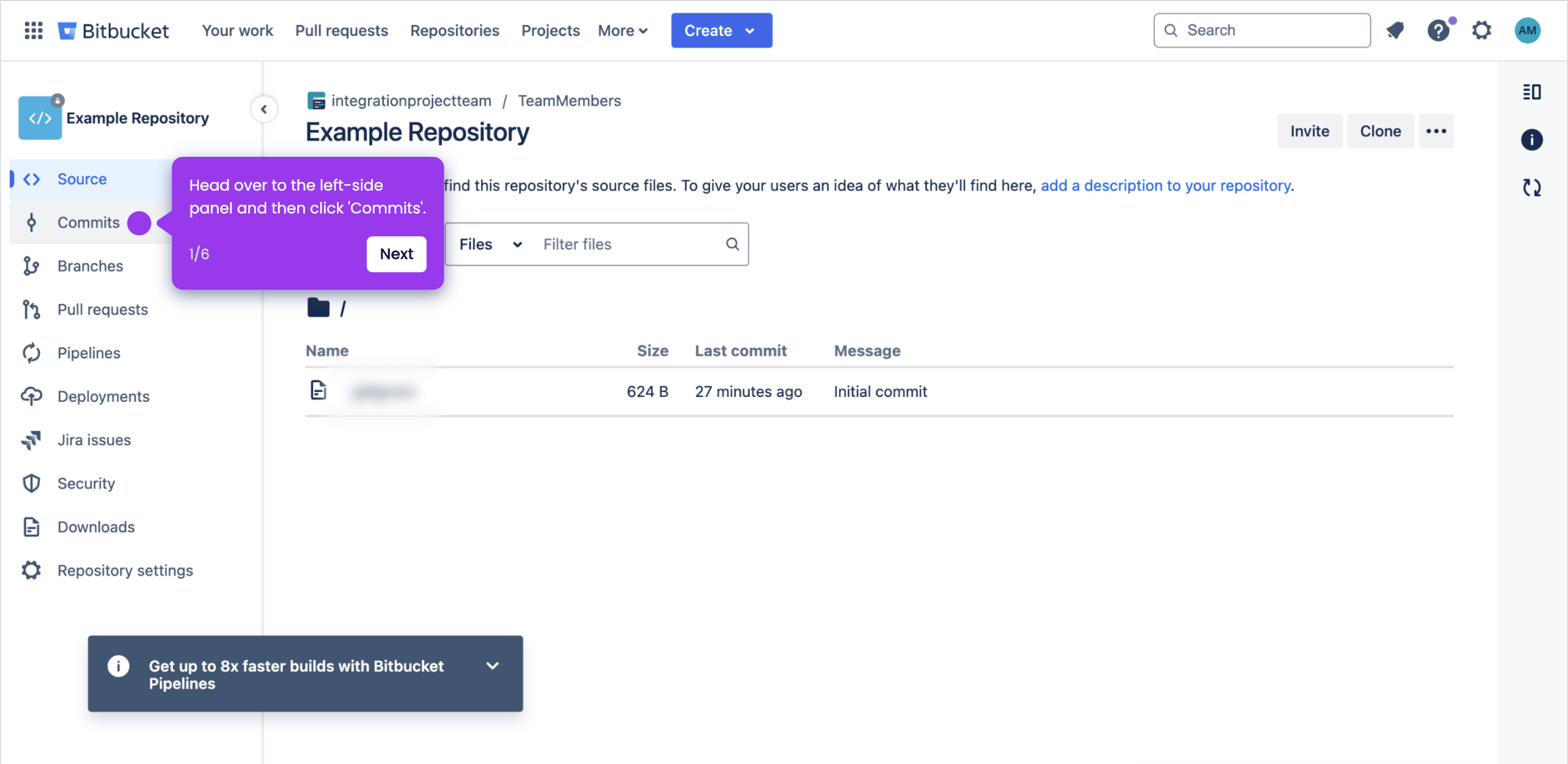The height and width of the screenshot is (764, 1568).
Task: Collapse the sidebar with the arrow button
Action: [264, 109]
